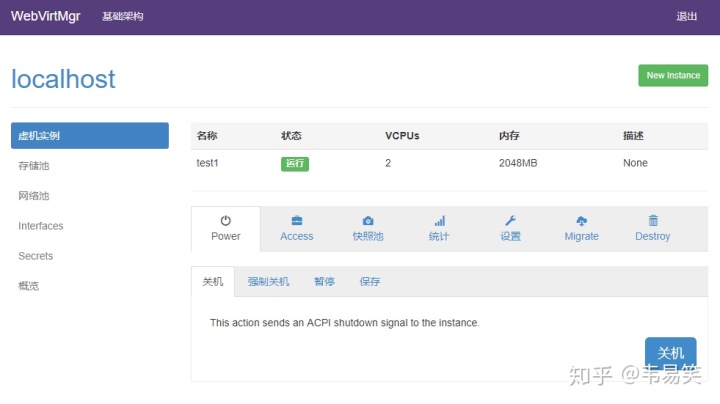Open the Power tab label
Viewport: 720px width, 404px height.
(225, 236)
